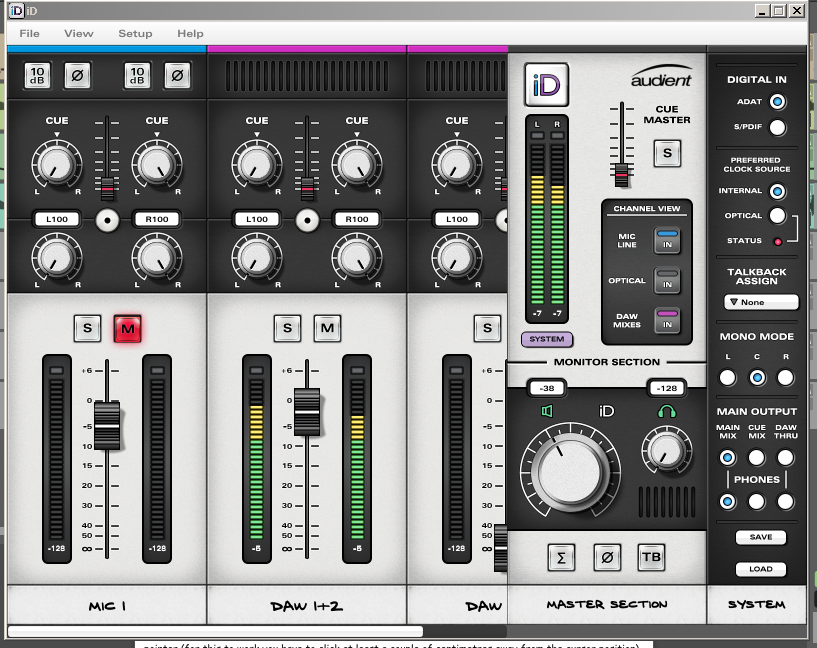
Task: Click the MIC 1 main fader handle
Action: coord(107,425)
